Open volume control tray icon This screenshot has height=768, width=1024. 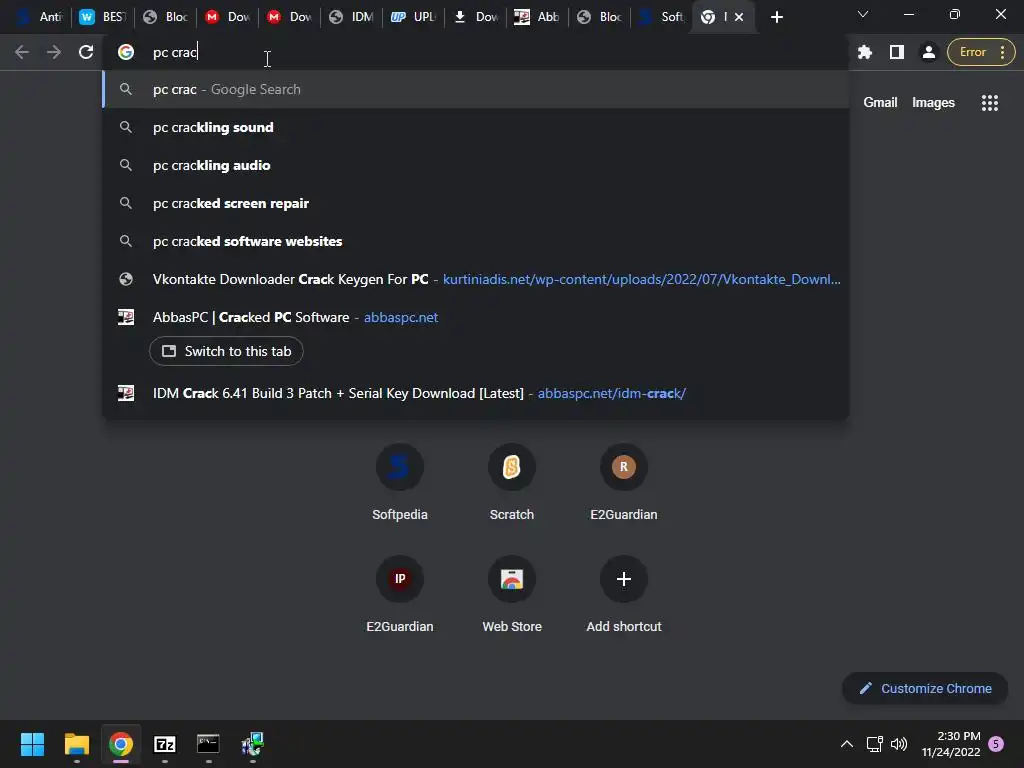[x=899, y=744]
